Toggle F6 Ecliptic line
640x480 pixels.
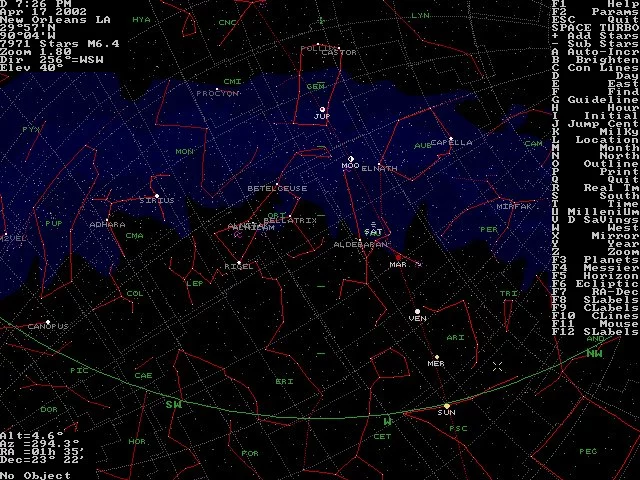click(596, 284)
